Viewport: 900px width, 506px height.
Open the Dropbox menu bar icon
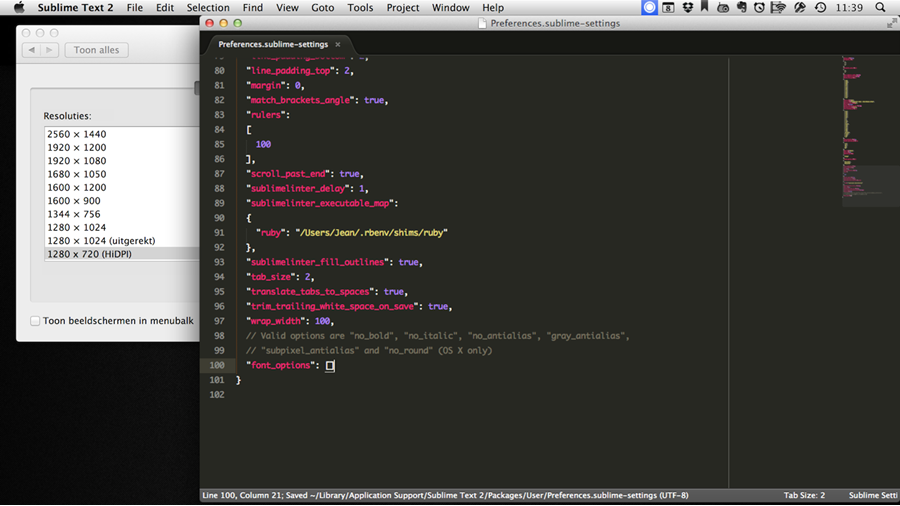pyautogui.click(x=687, y=7)
